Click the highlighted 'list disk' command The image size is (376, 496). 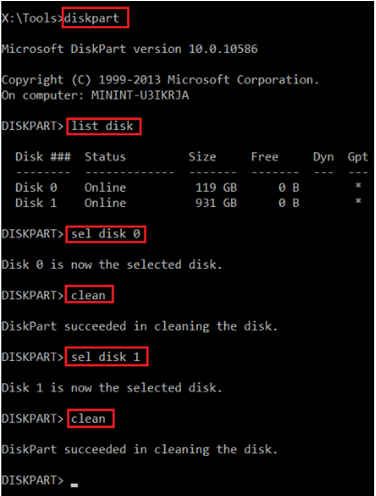104,126
